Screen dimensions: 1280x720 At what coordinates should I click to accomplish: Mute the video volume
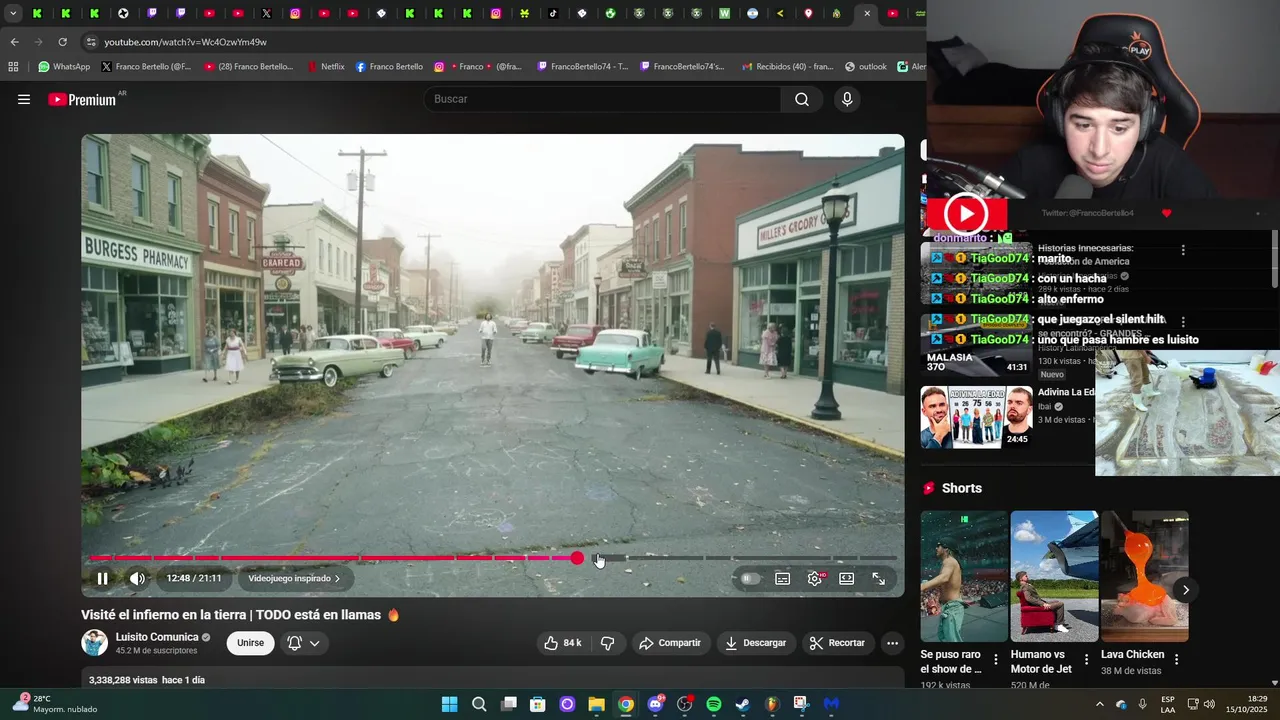(137, 578)
